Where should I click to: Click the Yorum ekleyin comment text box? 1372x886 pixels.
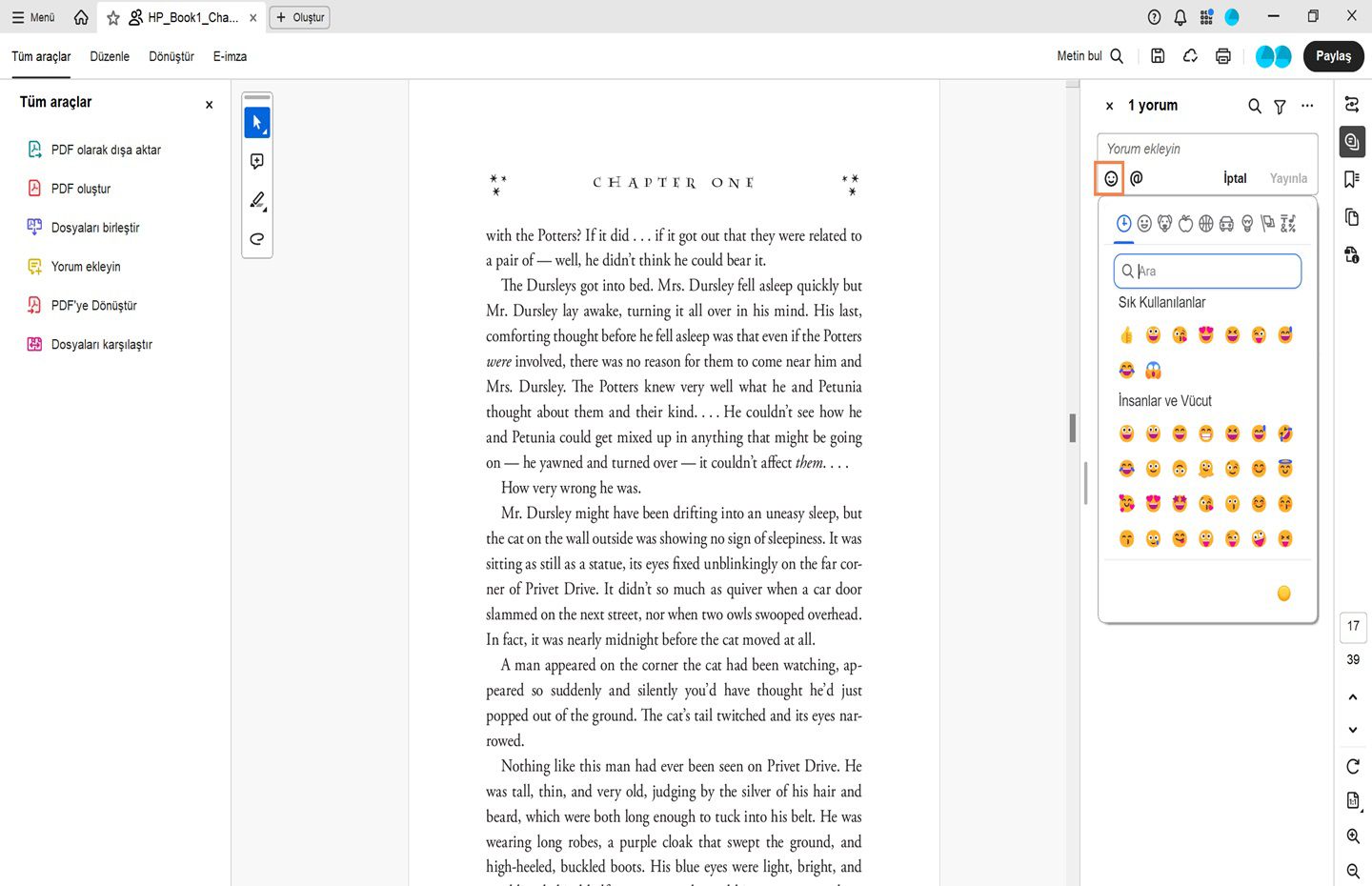point(1207,149)
